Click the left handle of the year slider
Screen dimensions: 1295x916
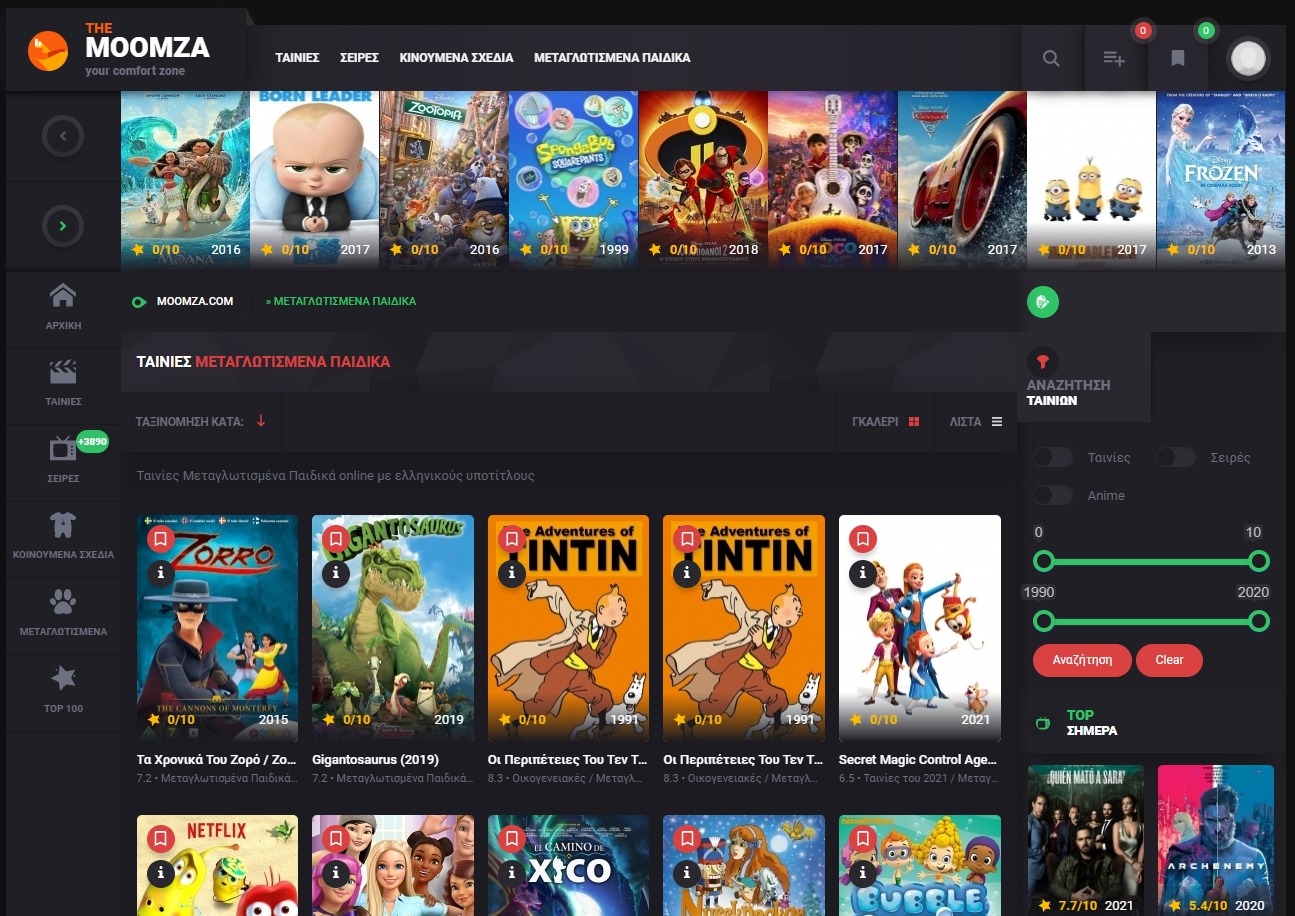pos(1044,621)
